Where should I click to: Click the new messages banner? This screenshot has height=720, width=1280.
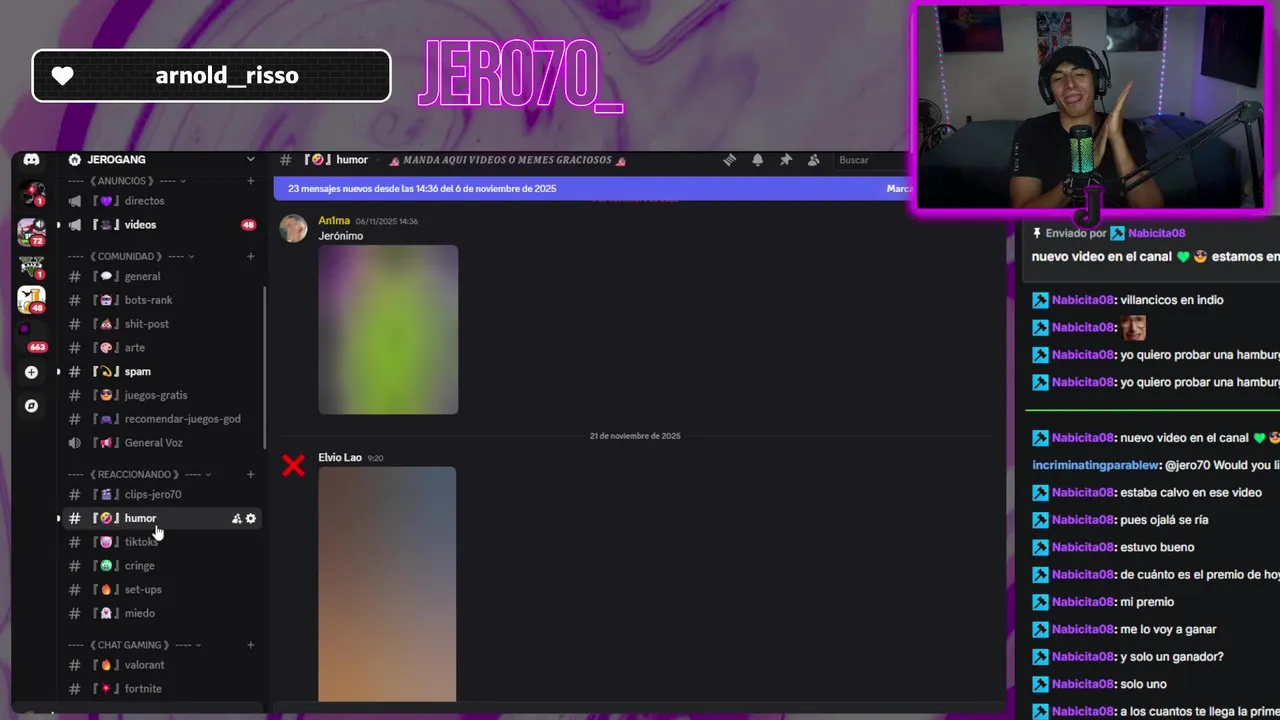click(592, 188)
